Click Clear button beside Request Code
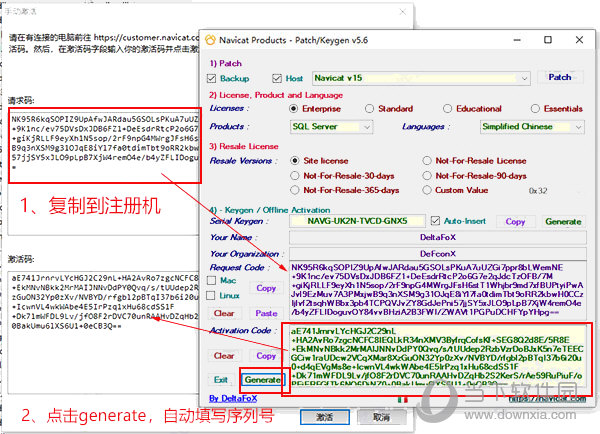 [224, 313]
